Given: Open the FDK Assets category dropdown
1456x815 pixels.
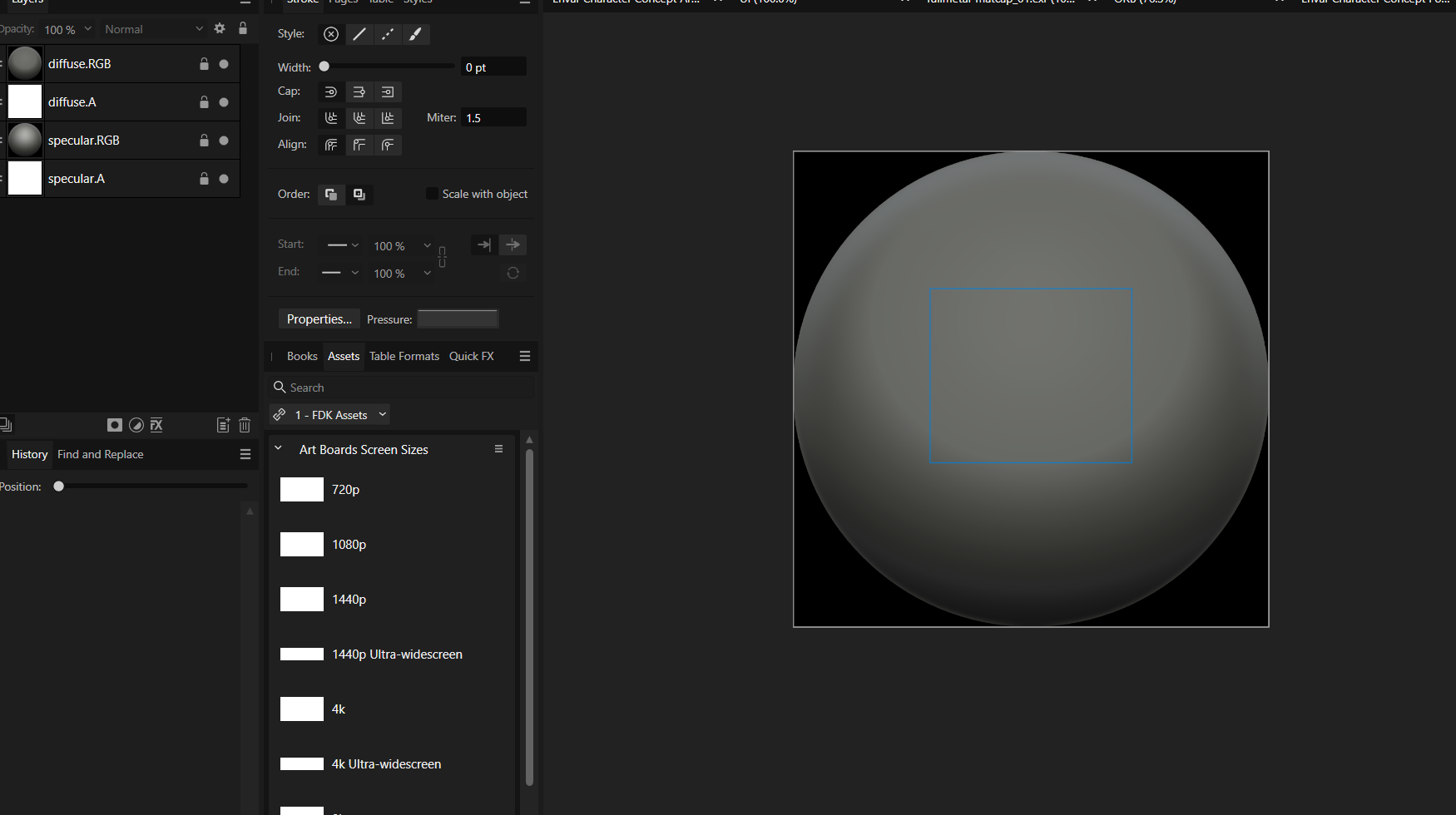Looking at the screenshot, I should click(x=330, y=415).
